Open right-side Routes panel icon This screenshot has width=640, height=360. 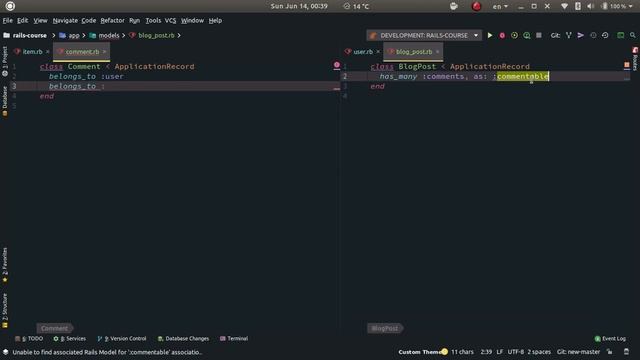(635, 58)
